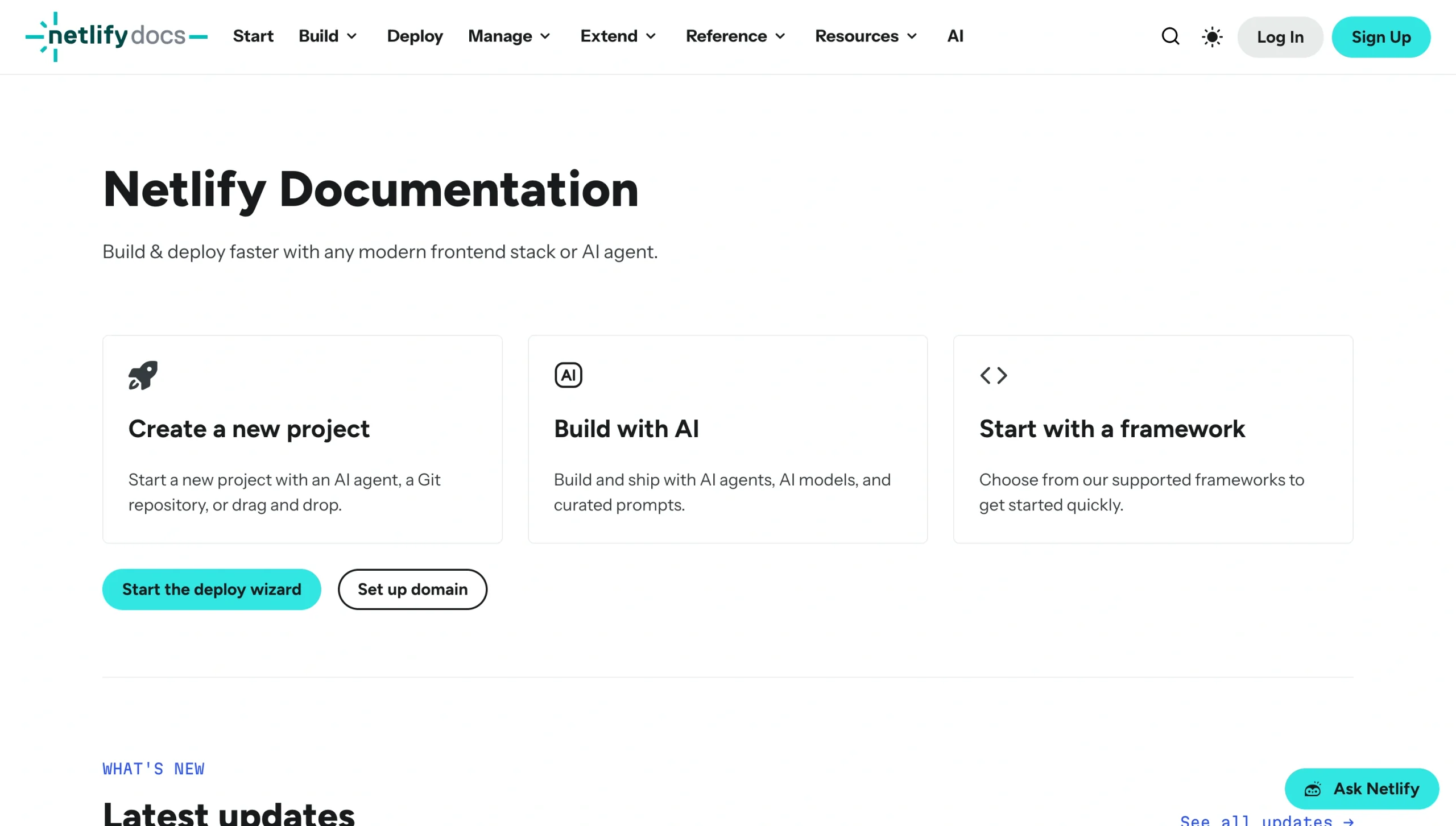The image size is (1456, 826).
Task: Click 'Build and ship with AI agents' description
Action: [x=722, y=492]
